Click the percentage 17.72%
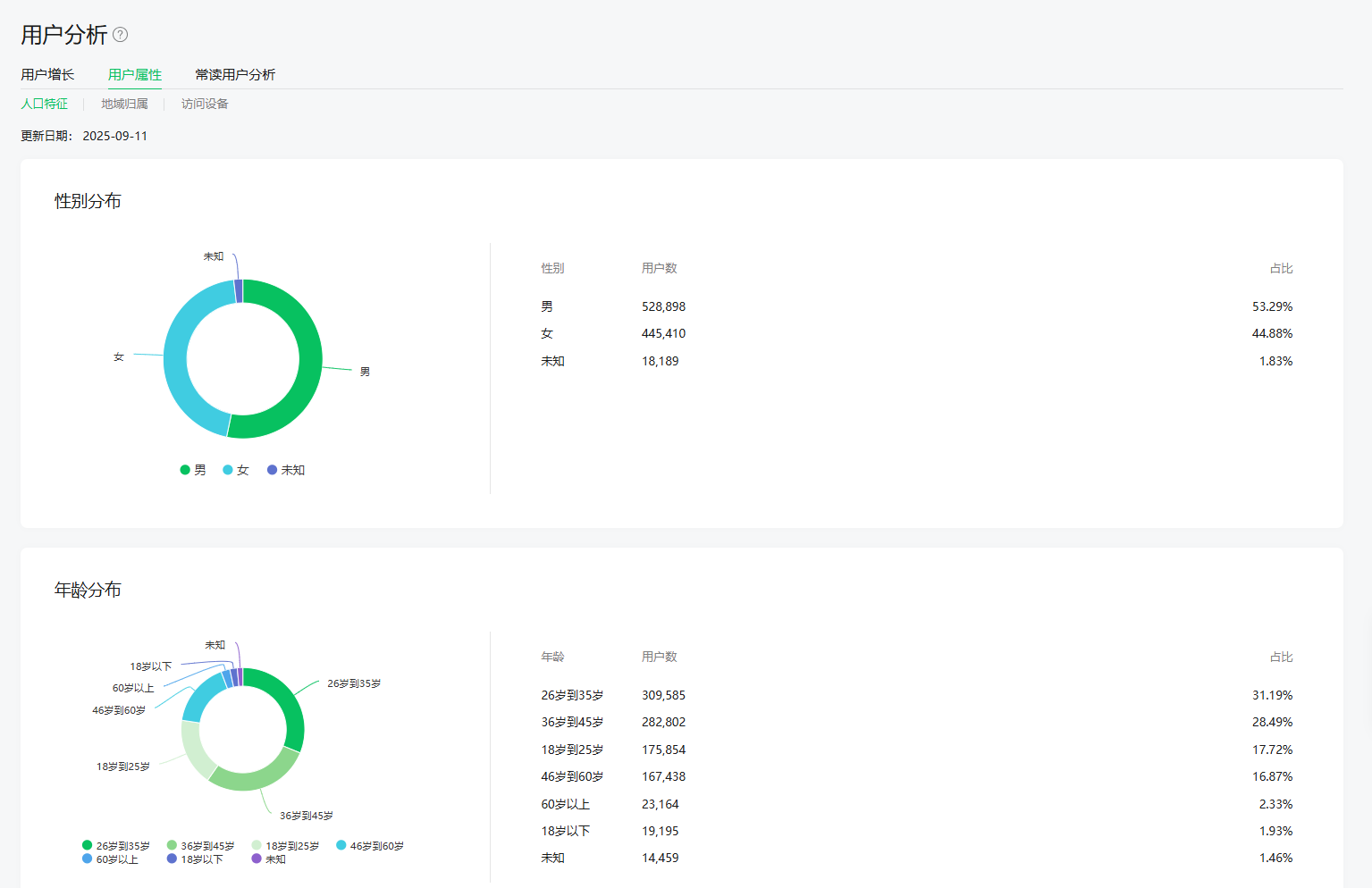1372x888 pixels. (1272, 750)
